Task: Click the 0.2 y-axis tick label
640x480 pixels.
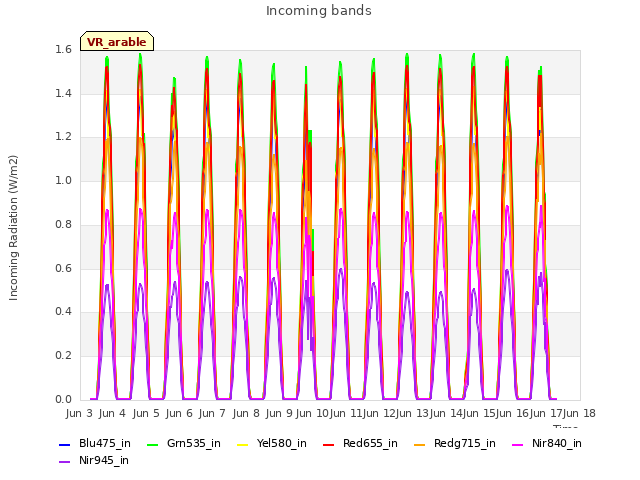Action: [x=63, y=356]
